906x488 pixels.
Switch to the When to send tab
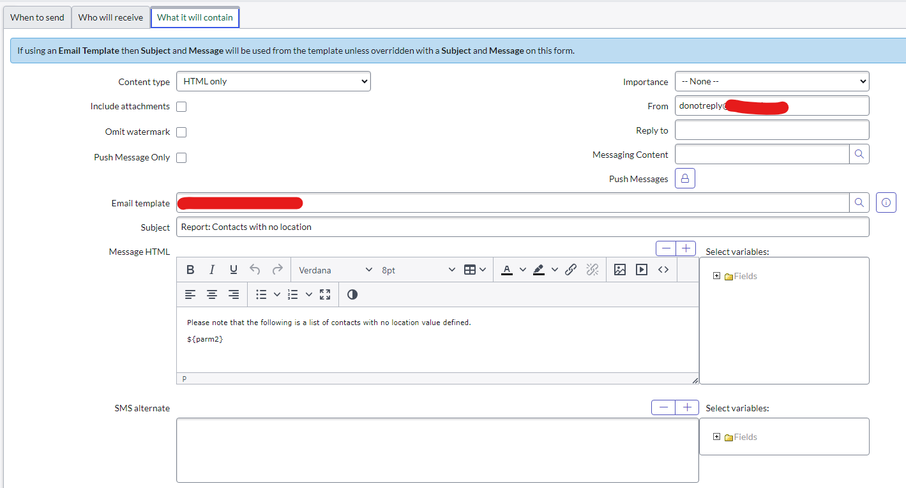tap(36, 17)
